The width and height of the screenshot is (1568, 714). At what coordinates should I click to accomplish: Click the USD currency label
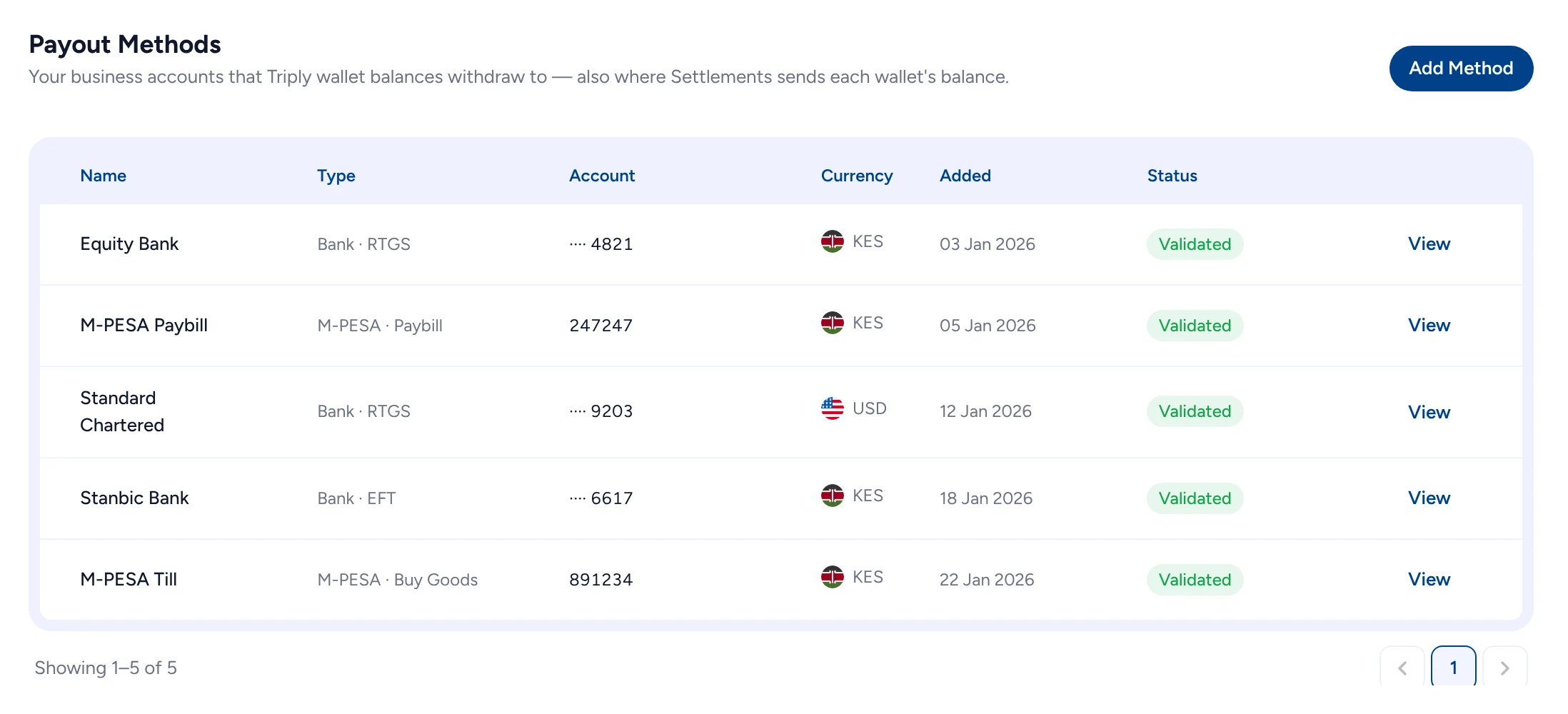tap(870, 408)
